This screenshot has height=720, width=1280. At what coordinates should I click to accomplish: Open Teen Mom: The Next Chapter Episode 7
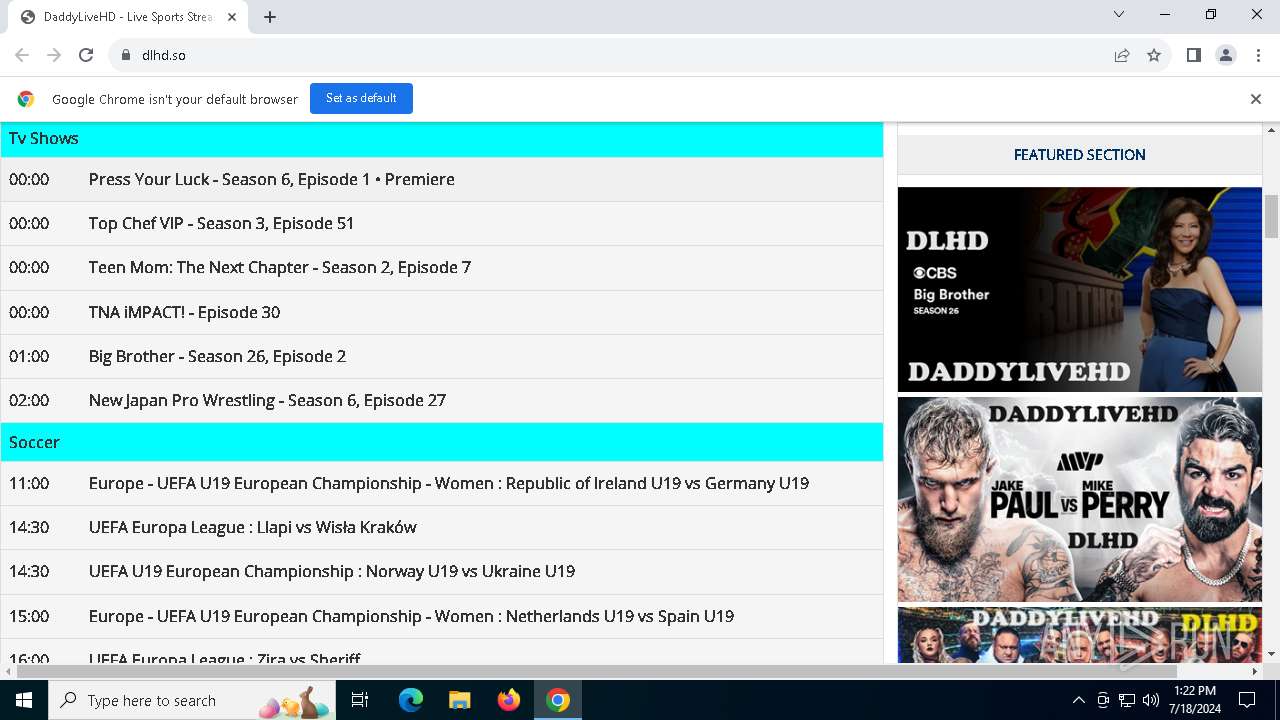point(279,267)
